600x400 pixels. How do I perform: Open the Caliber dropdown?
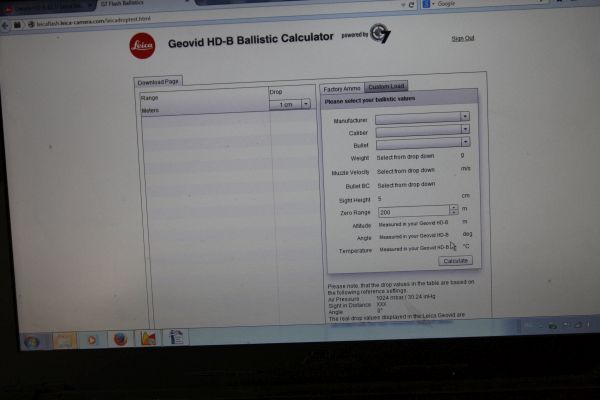point(423,131)
